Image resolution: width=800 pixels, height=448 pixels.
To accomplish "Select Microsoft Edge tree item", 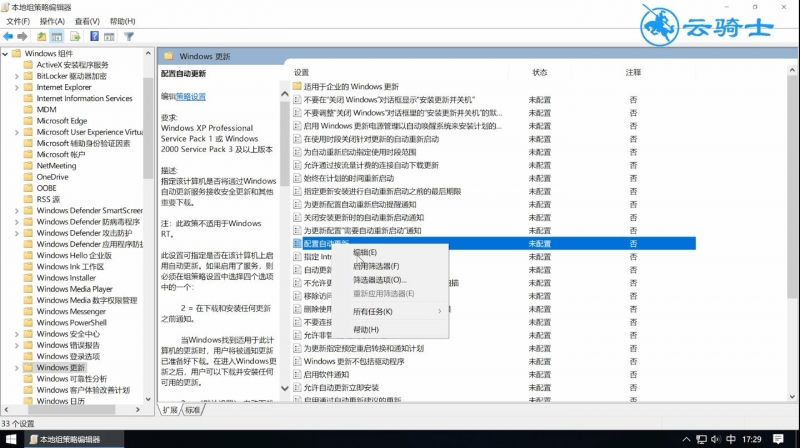I will click(x=62, y=121).
